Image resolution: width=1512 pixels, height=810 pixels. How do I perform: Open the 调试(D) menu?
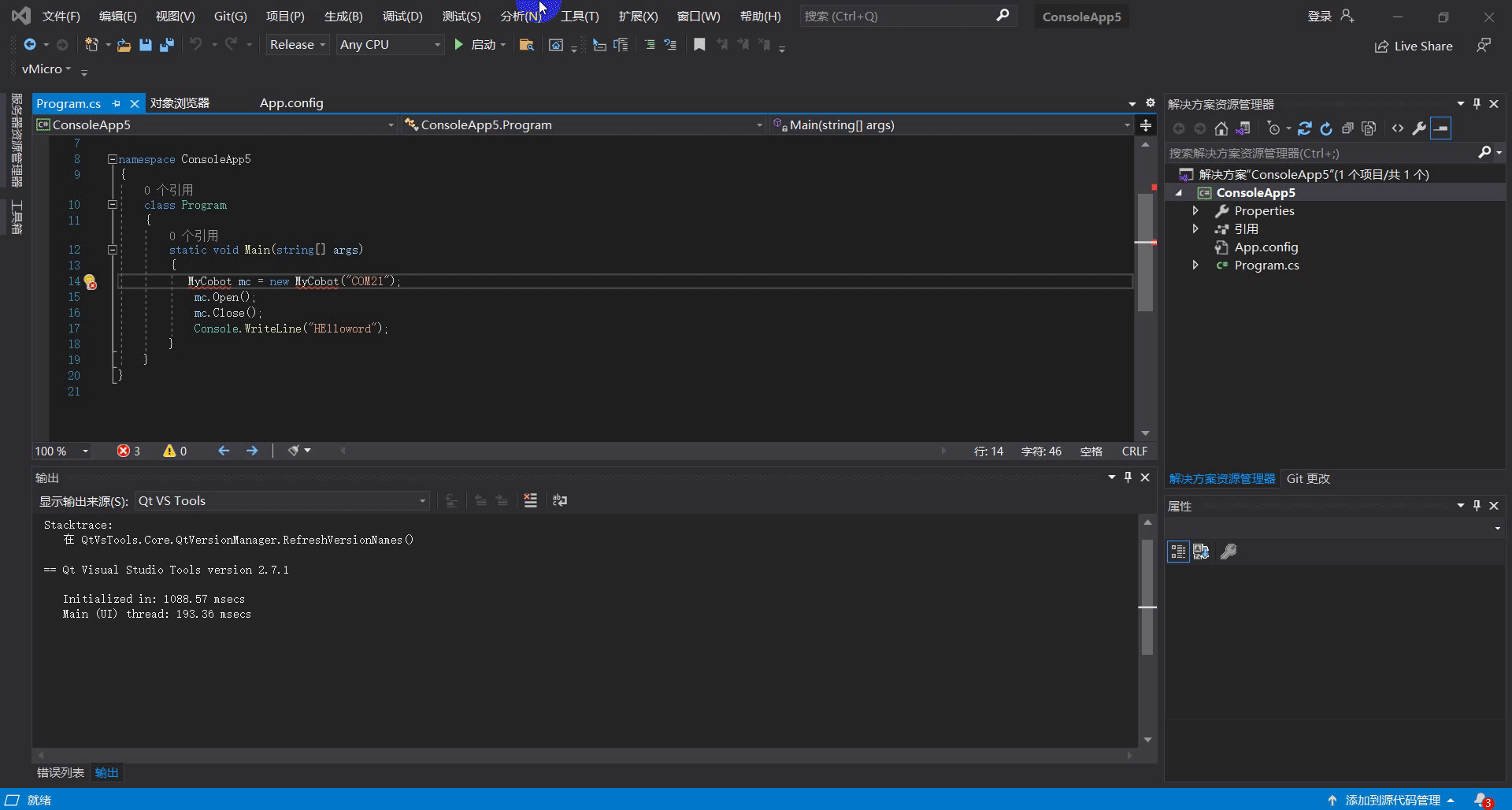coord(402,16)
